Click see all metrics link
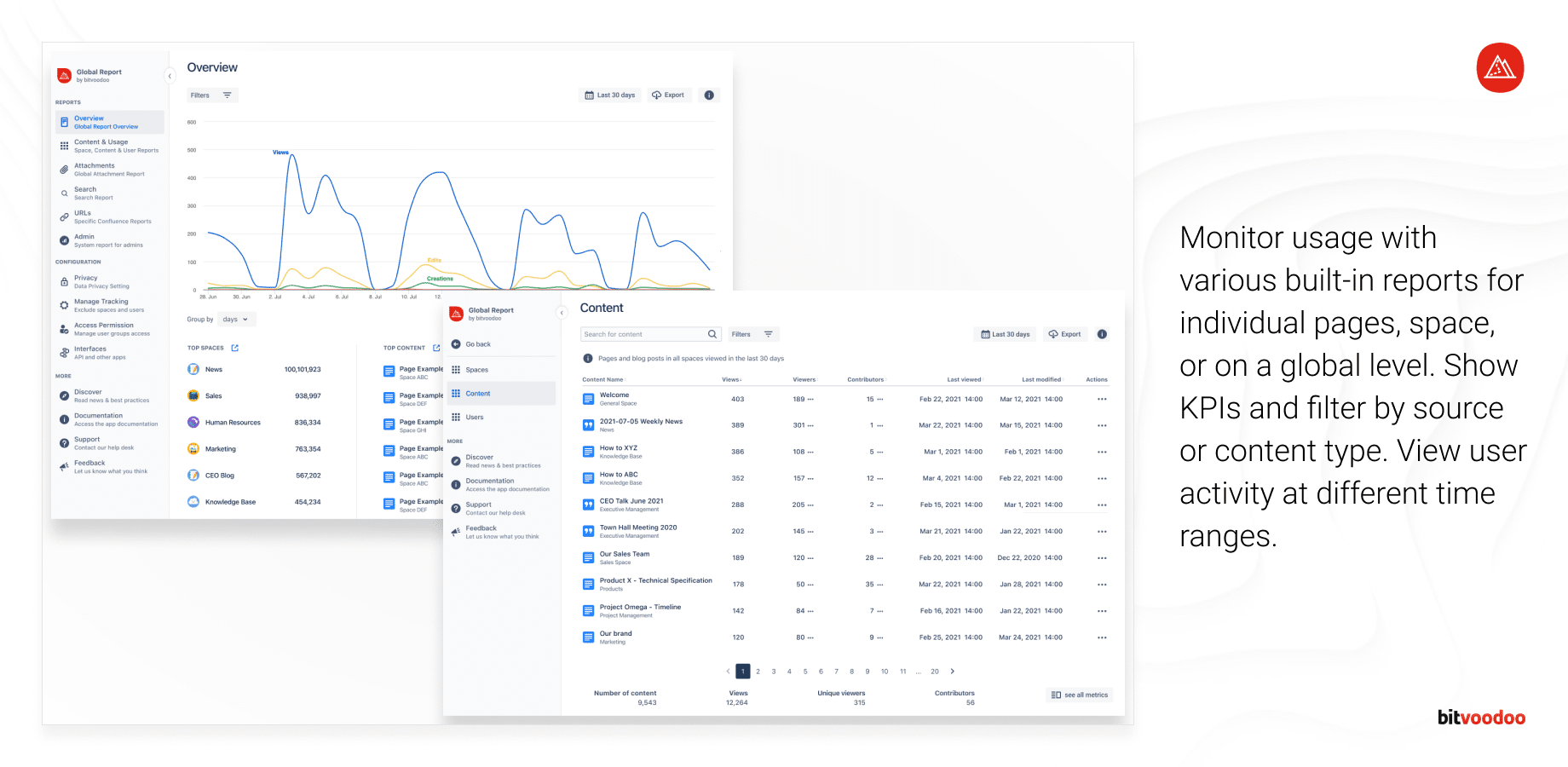1568x767 pixels. click(x=1079, y=695)
